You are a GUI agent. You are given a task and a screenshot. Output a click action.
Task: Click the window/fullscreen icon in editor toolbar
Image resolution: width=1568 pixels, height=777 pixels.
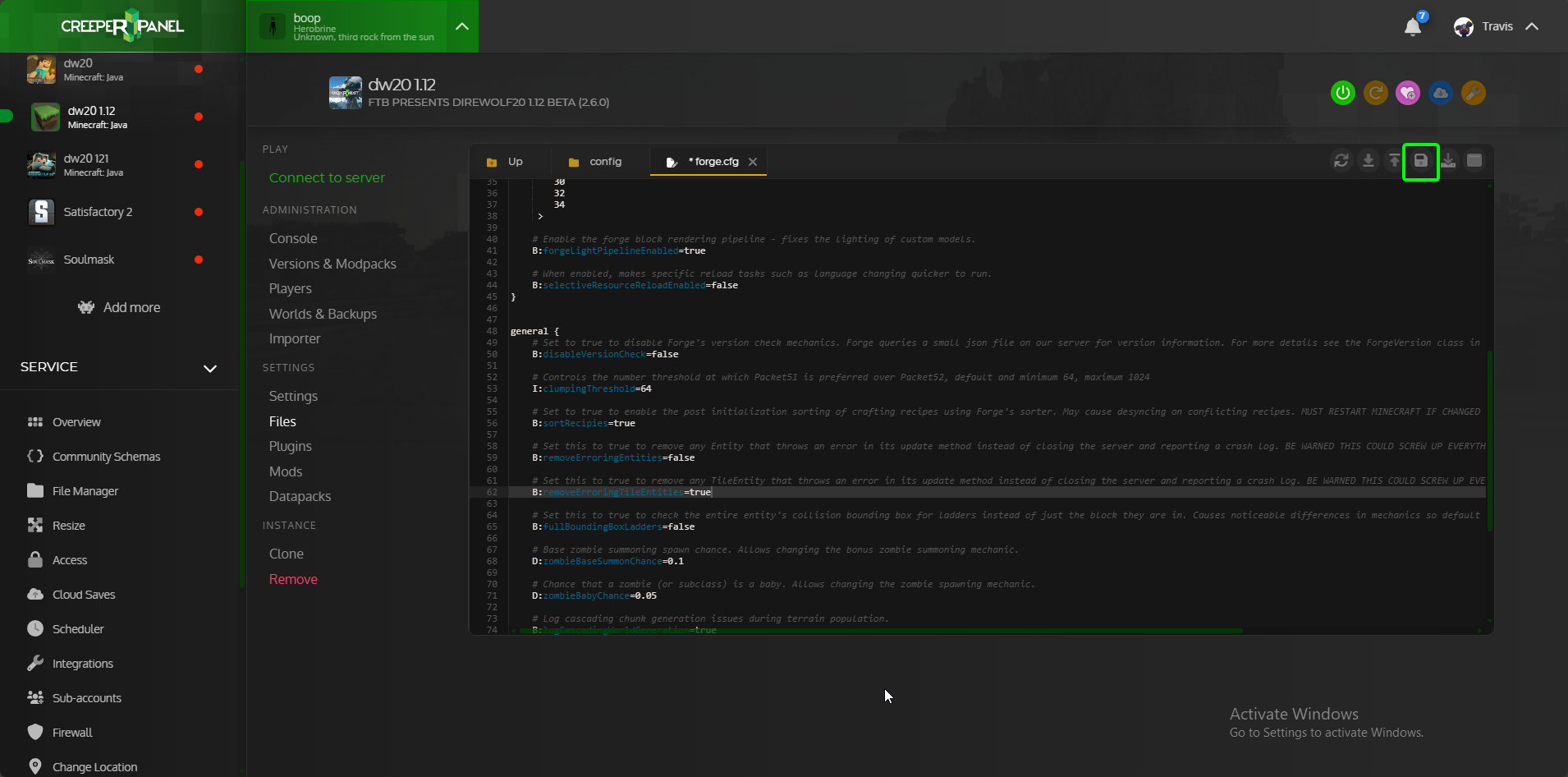coord(1474,161)
